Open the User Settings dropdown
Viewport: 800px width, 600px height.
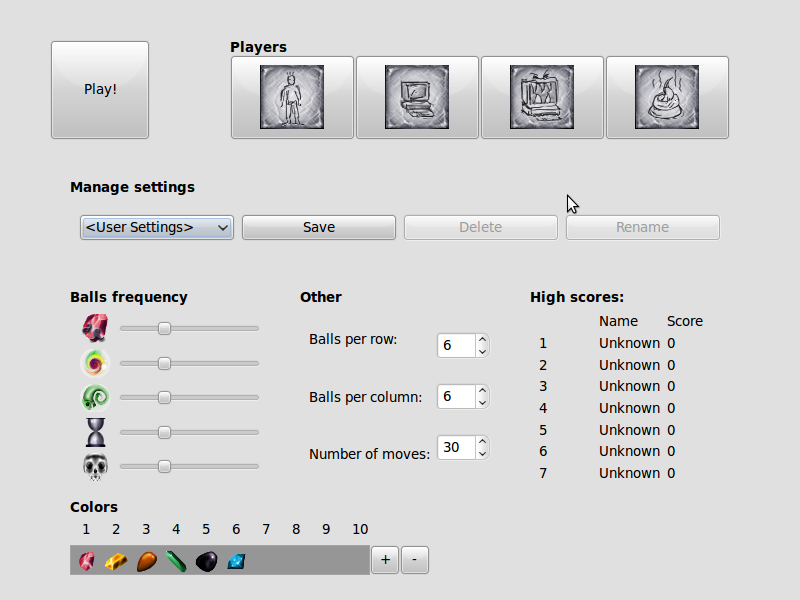(x=156, y=227)
